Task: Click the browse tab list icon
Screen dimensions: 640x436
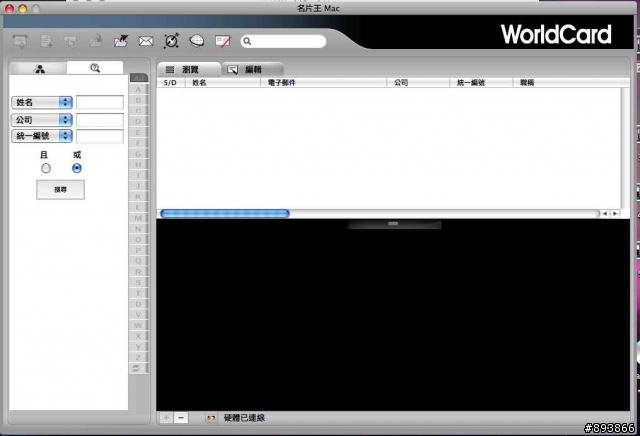Action: coord(170,70)
